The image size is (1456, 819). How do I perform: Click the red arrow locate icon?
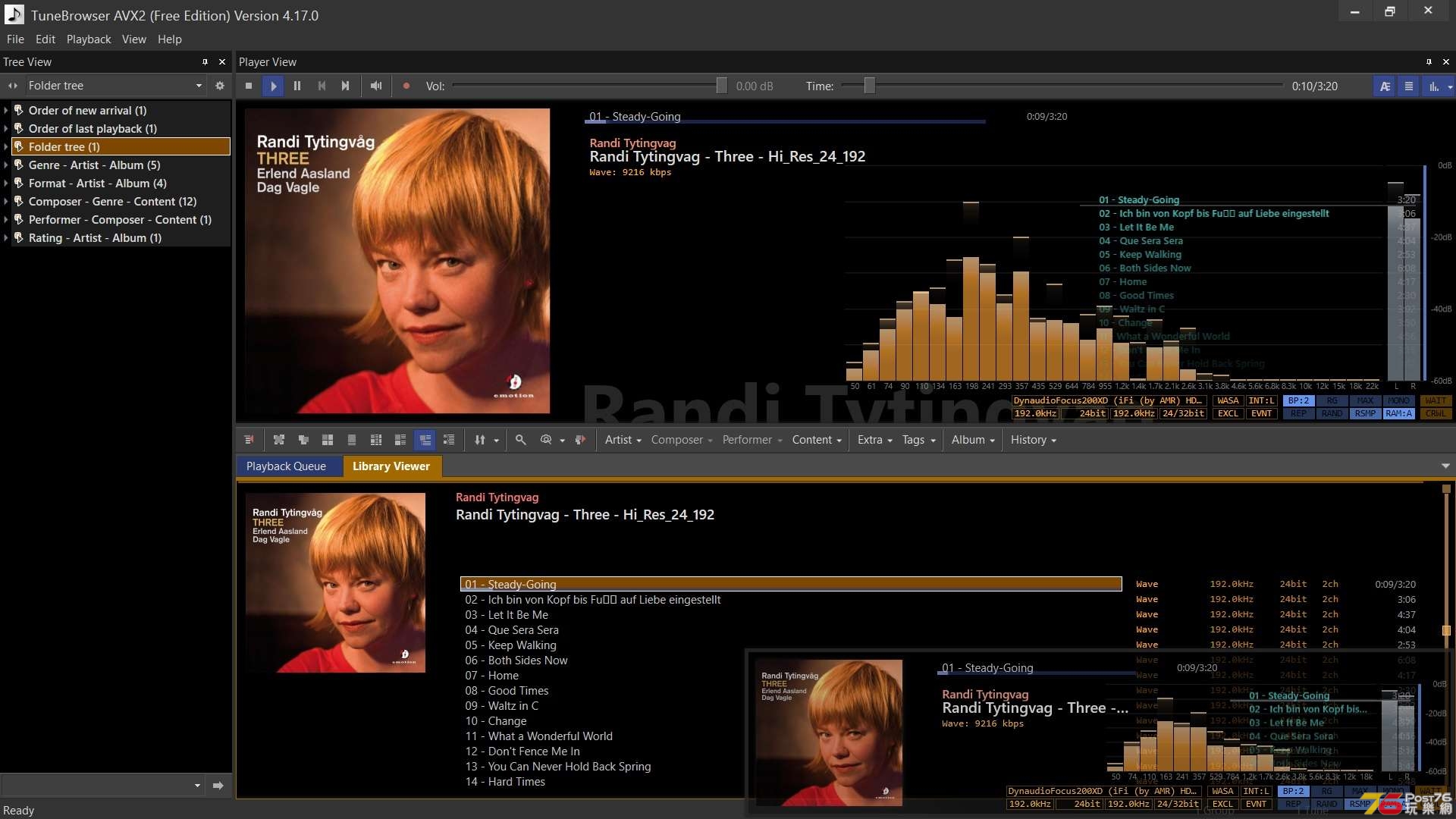click(x=580, y=440)
